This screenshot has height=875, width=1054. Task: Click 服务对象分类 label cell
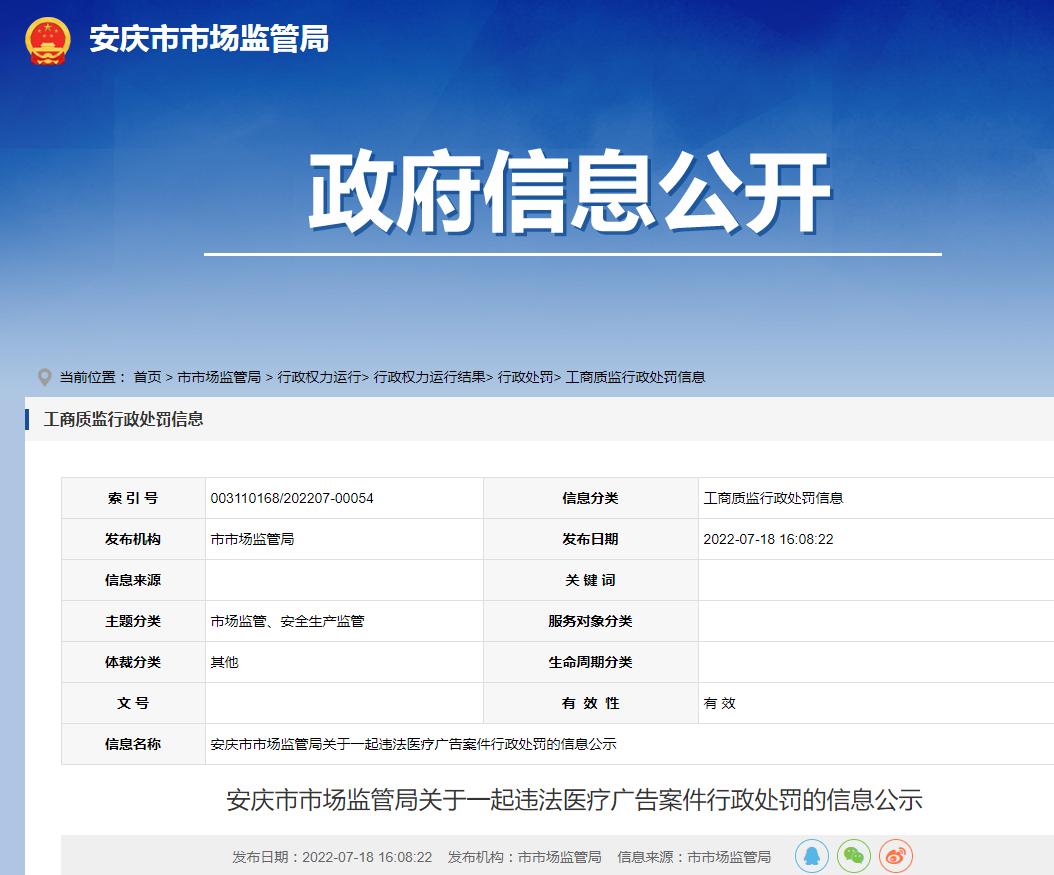(590, 621)
